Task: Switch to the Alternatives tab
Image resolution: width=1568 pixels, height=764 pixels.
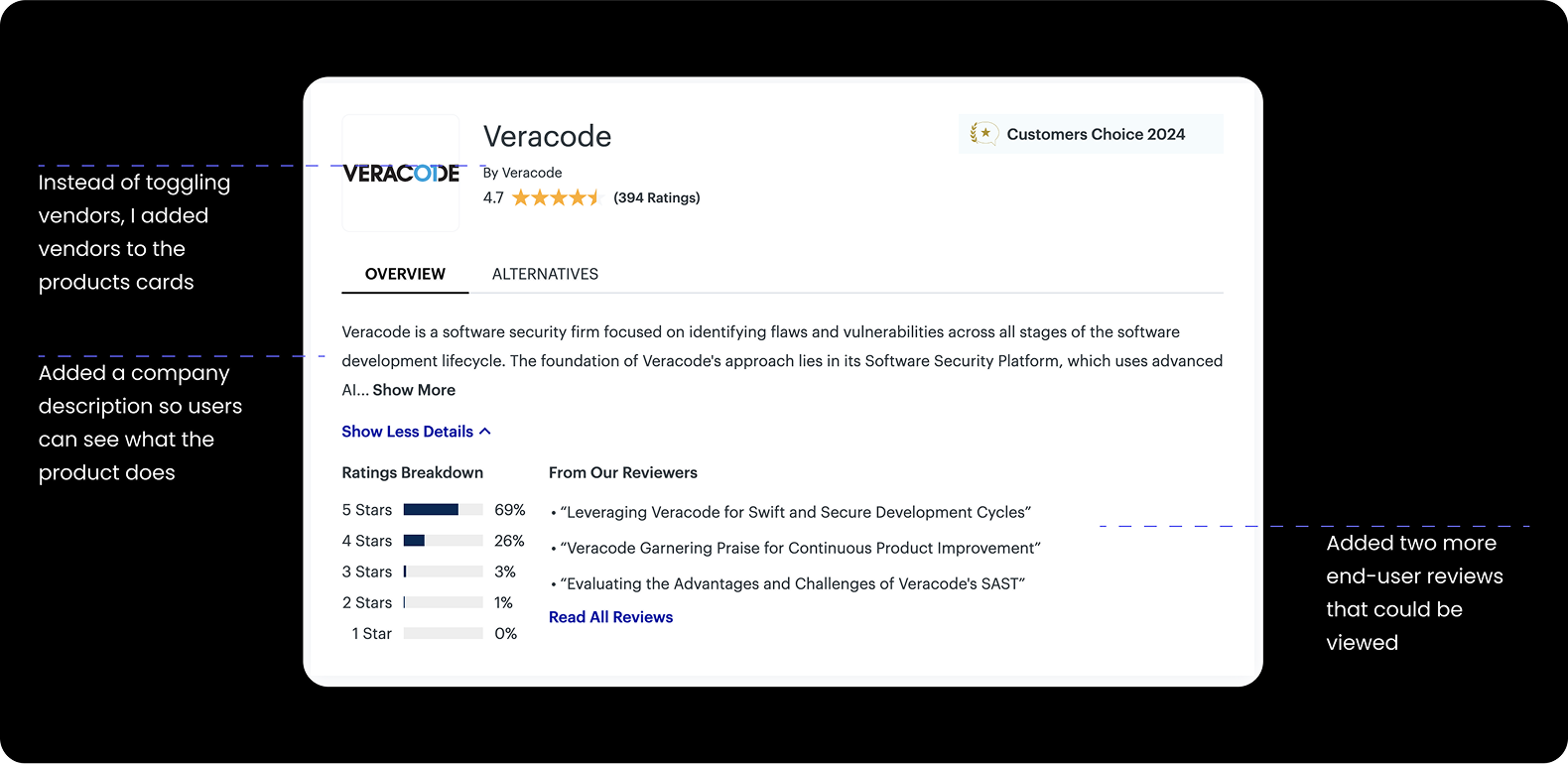Action: [545, 274]
